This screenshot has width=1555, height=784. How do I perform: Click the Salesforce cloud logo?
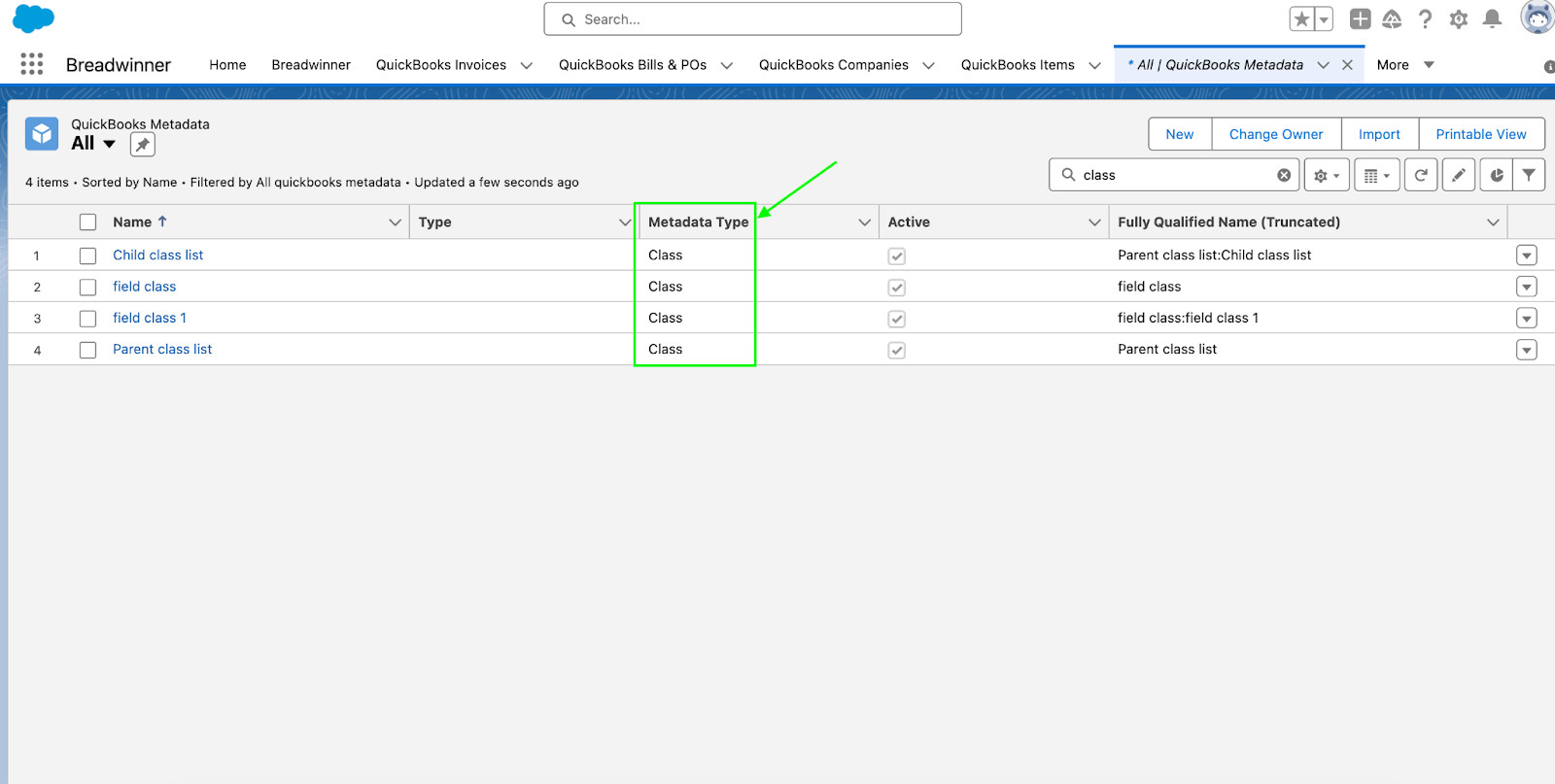pos(34,18)
